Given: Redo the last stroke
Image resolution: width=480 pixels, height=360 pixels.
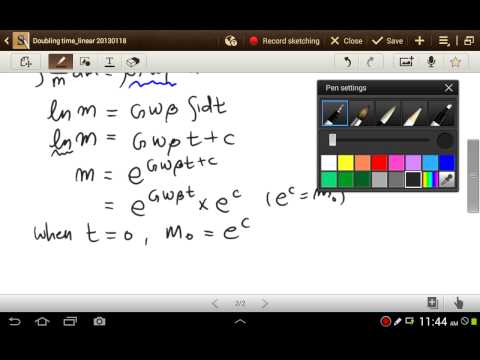Looking at the screenshot, I should (x=370, y=62).
